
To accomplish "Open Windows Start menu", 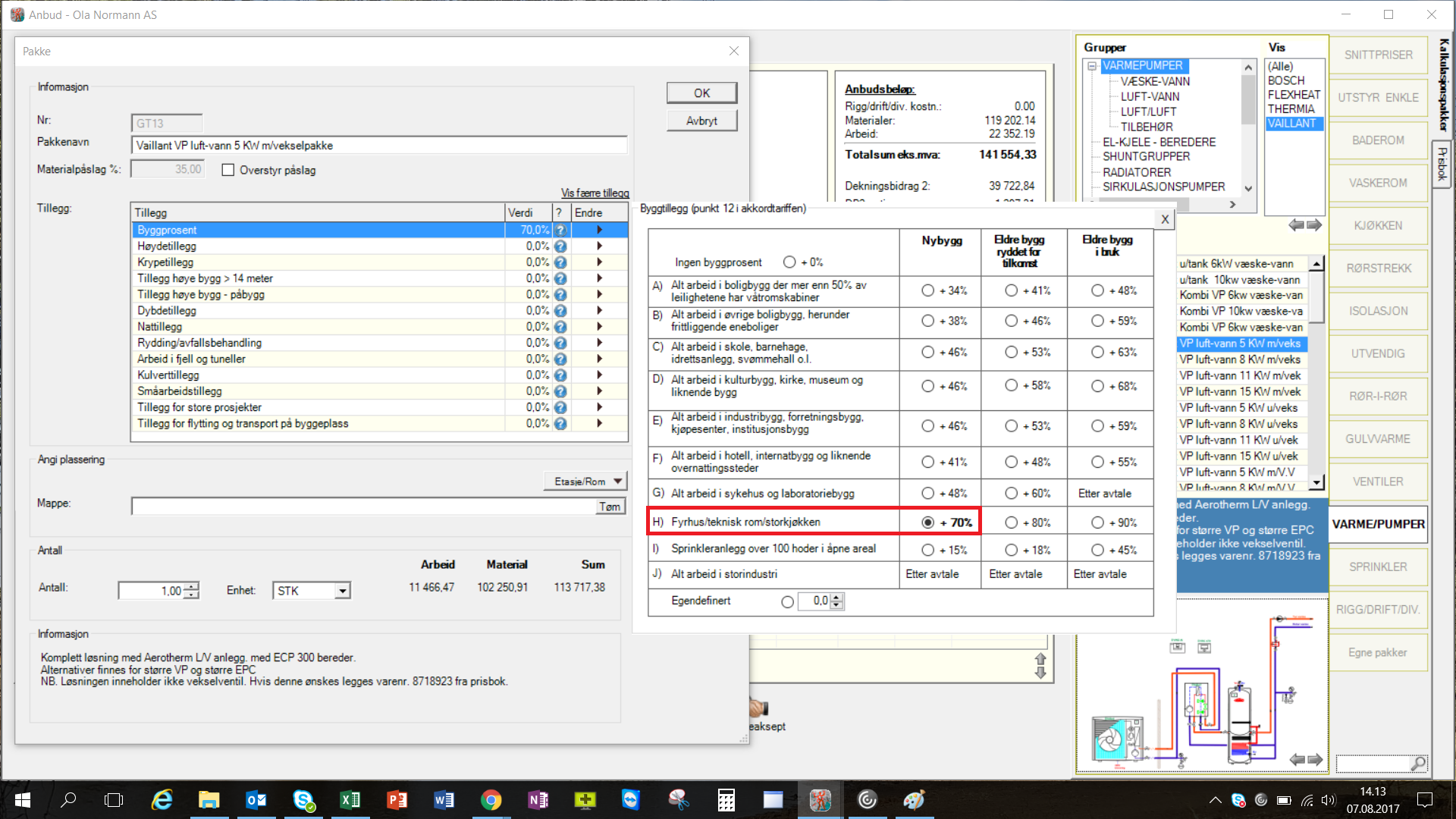I will [22, 800].
